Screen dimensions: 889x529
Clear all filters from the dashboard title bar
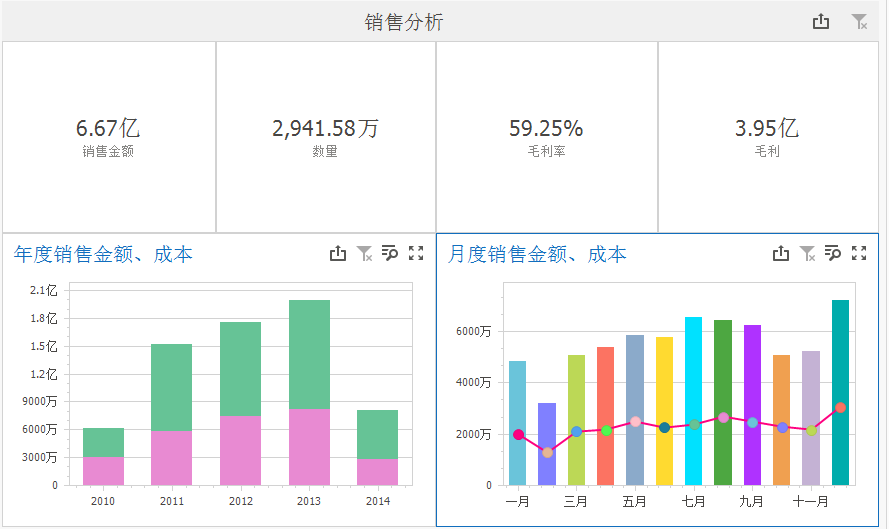[859, 21]
